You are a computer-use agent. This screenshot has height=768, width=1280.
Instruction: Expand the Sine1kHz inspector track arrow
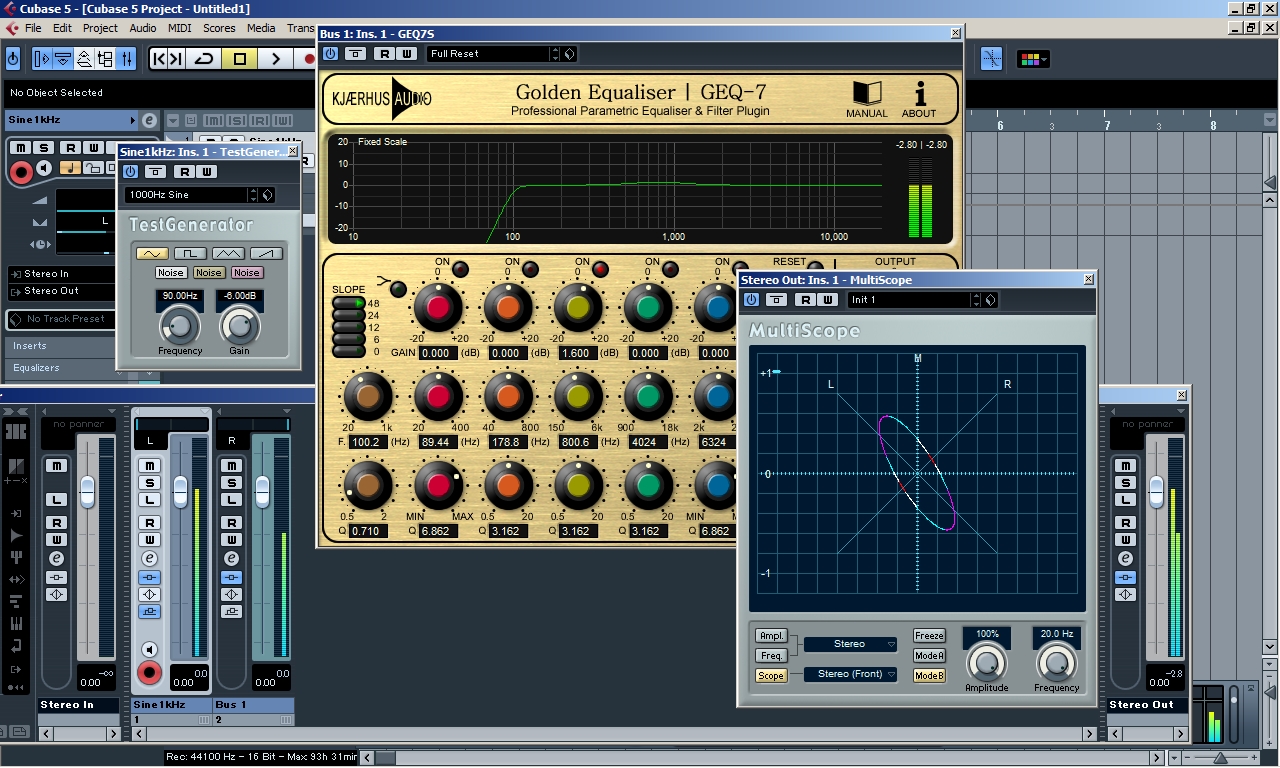point(132,121)
